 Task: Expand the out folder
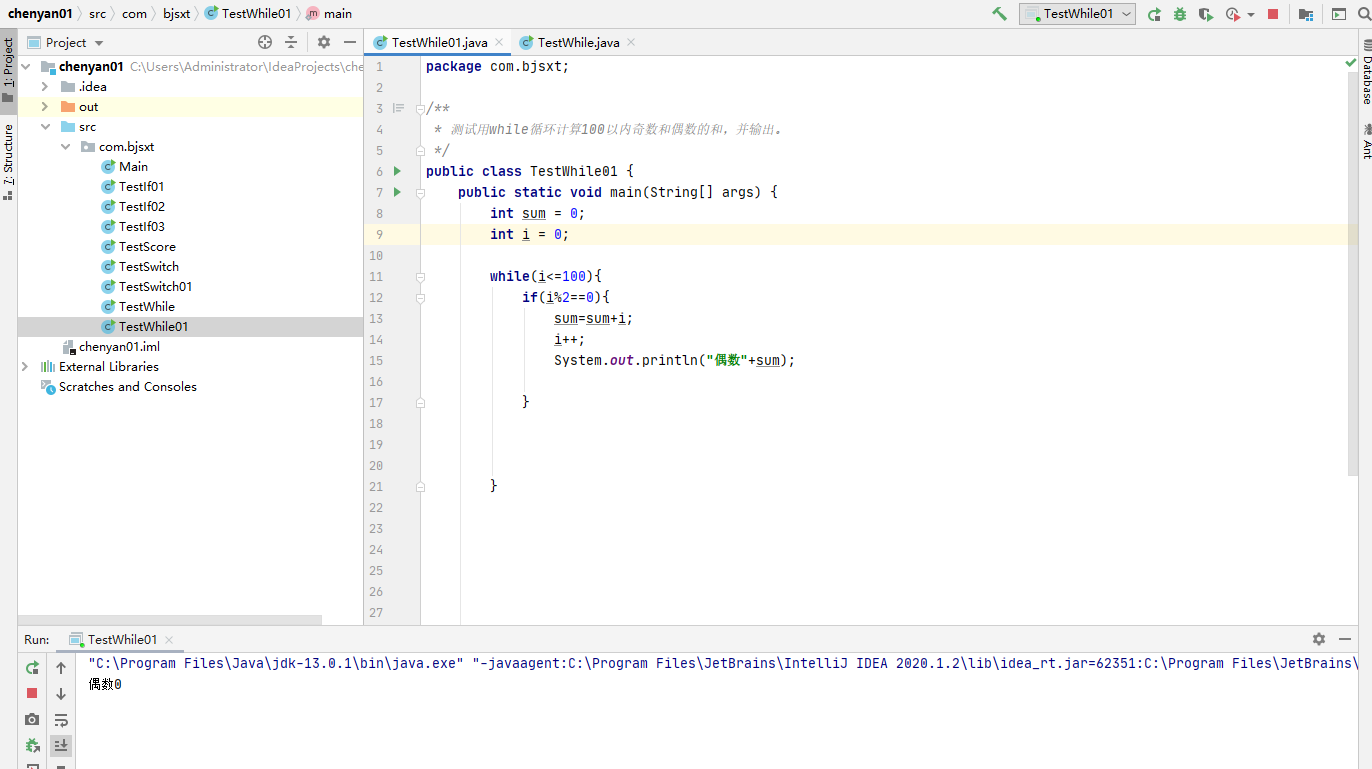click(x=45, y=107)
